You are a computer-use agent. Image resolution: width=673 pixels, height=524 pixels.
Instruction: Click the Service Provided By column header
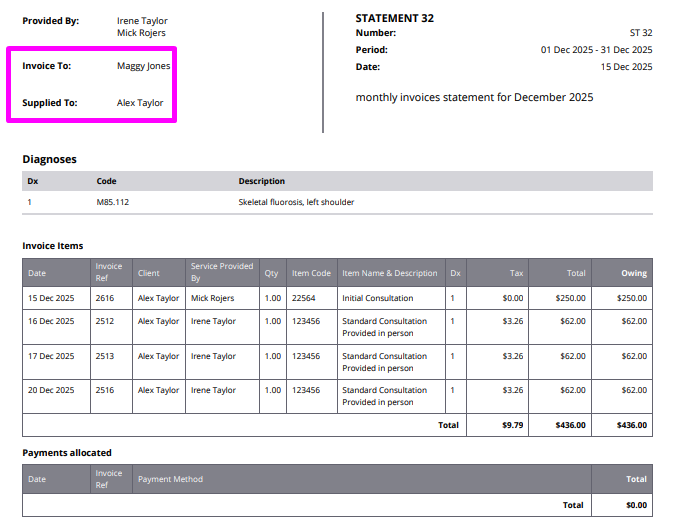(221, 272)
